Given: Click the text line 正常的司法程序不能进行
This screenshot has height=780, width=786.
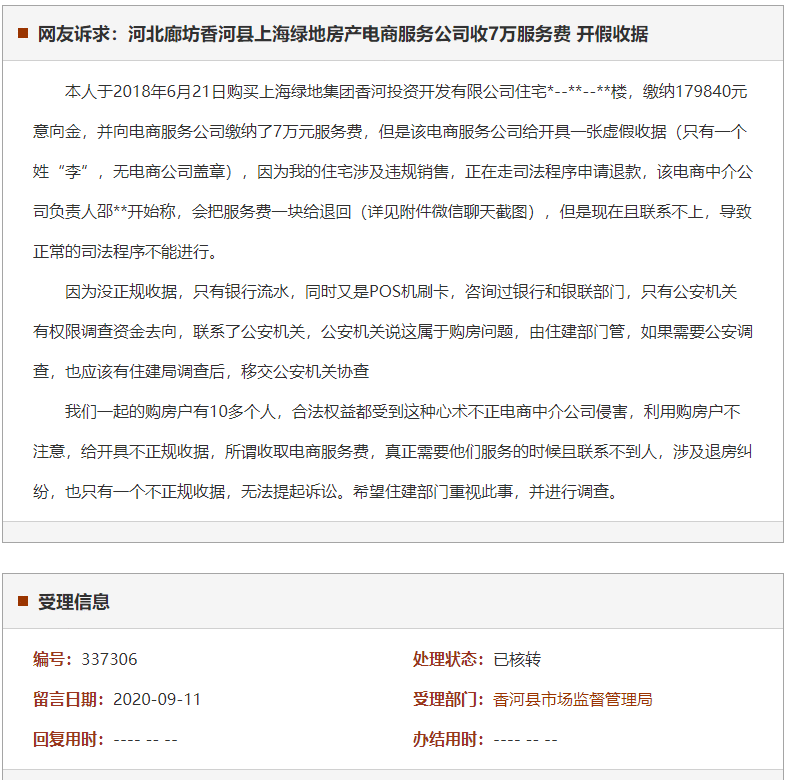Looking at the screenshot, I should click(x=125, y=251).
